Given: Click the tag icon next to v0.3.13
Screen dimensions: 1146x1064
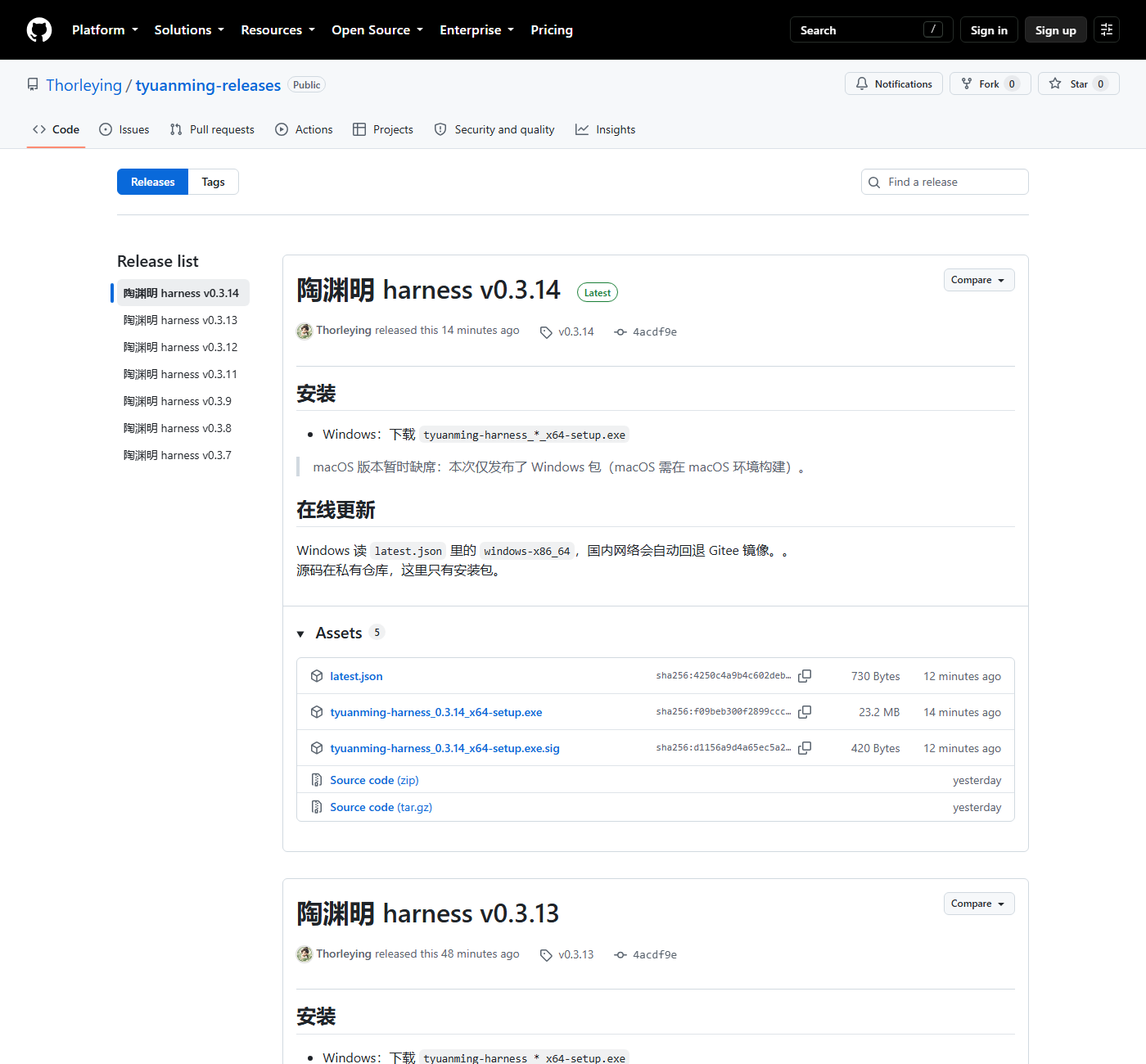Looking at the screenshot, I should (x=546, y=955).
